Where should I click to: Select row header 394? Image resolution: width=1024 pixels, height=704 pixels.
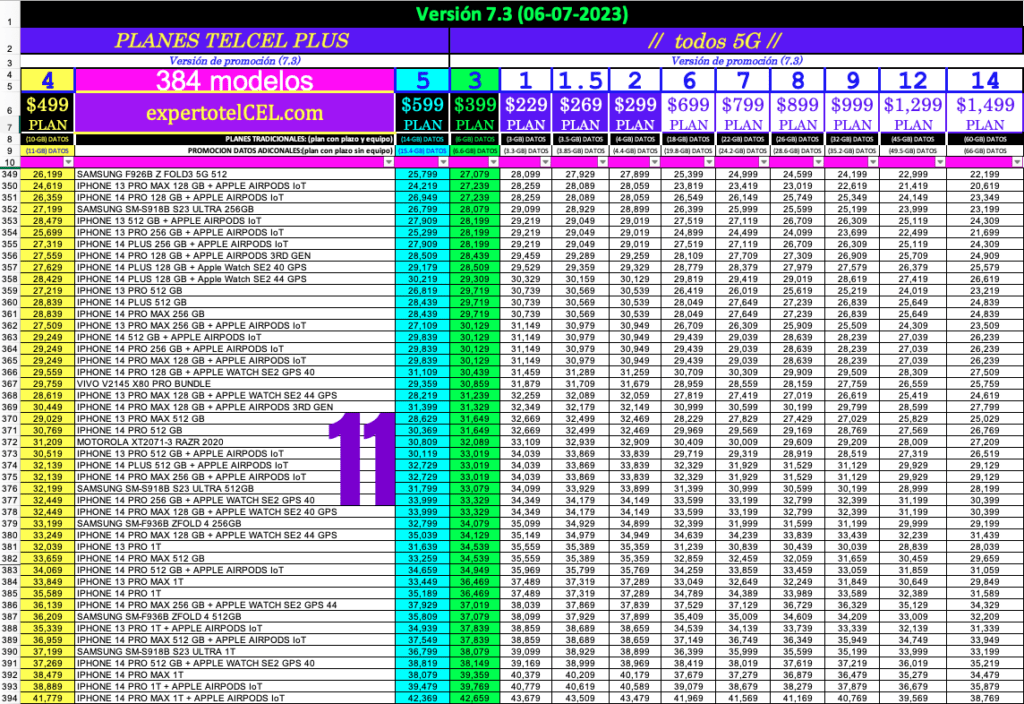(x=10, y=698)
